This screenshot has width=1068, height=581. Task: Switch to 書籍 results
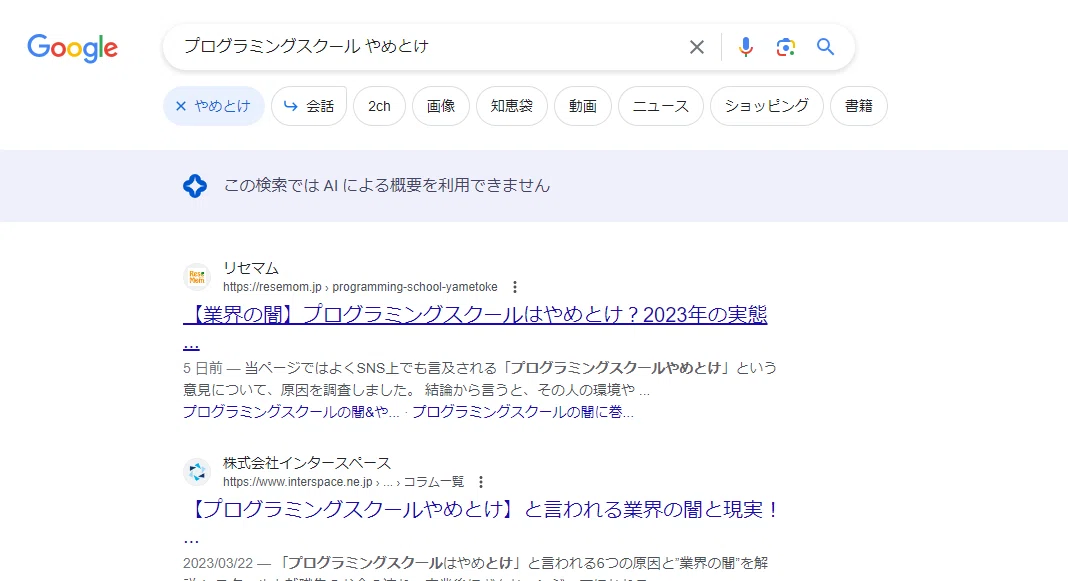(x=859, y=106)
